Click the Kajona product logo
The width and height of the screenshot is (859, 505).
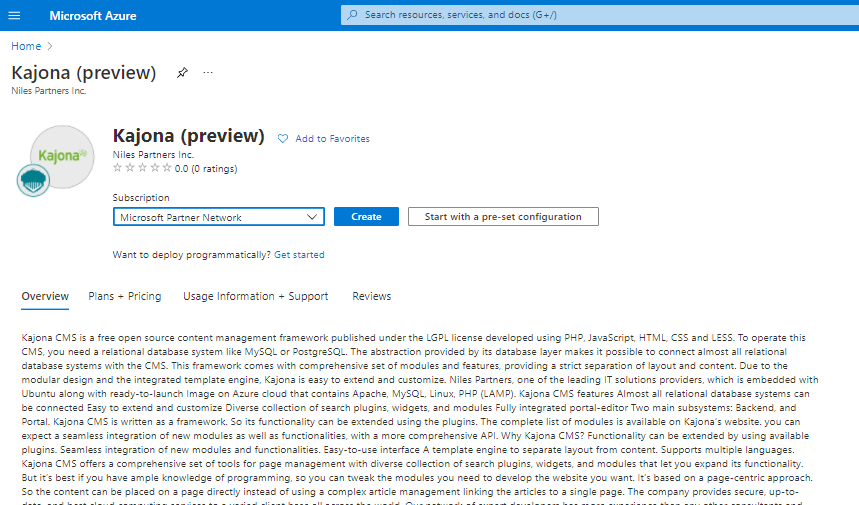(61, 156)
